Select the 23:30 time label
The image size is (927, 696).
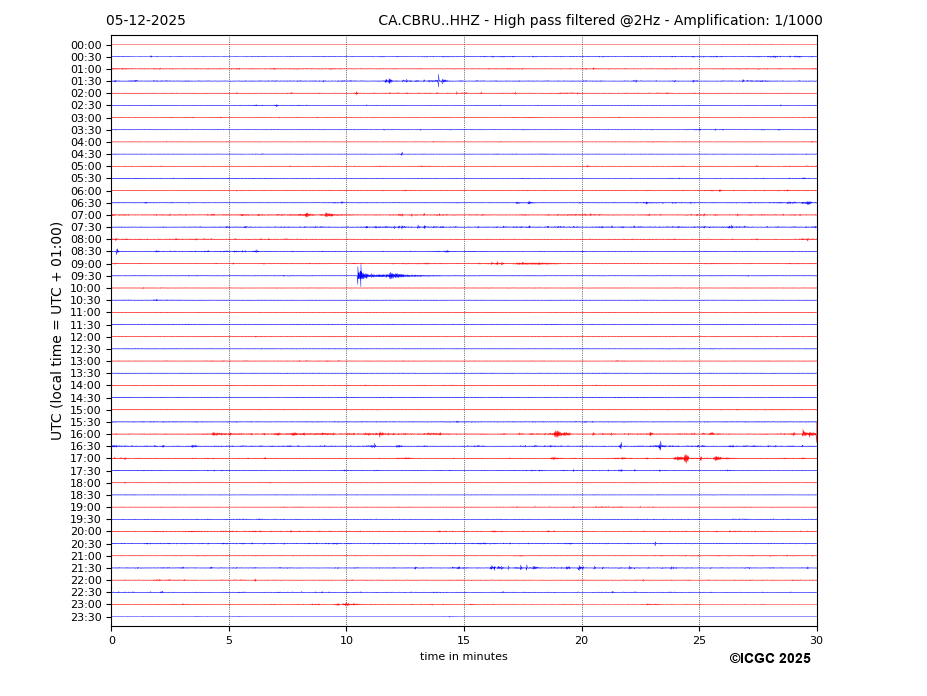point(86,617)
